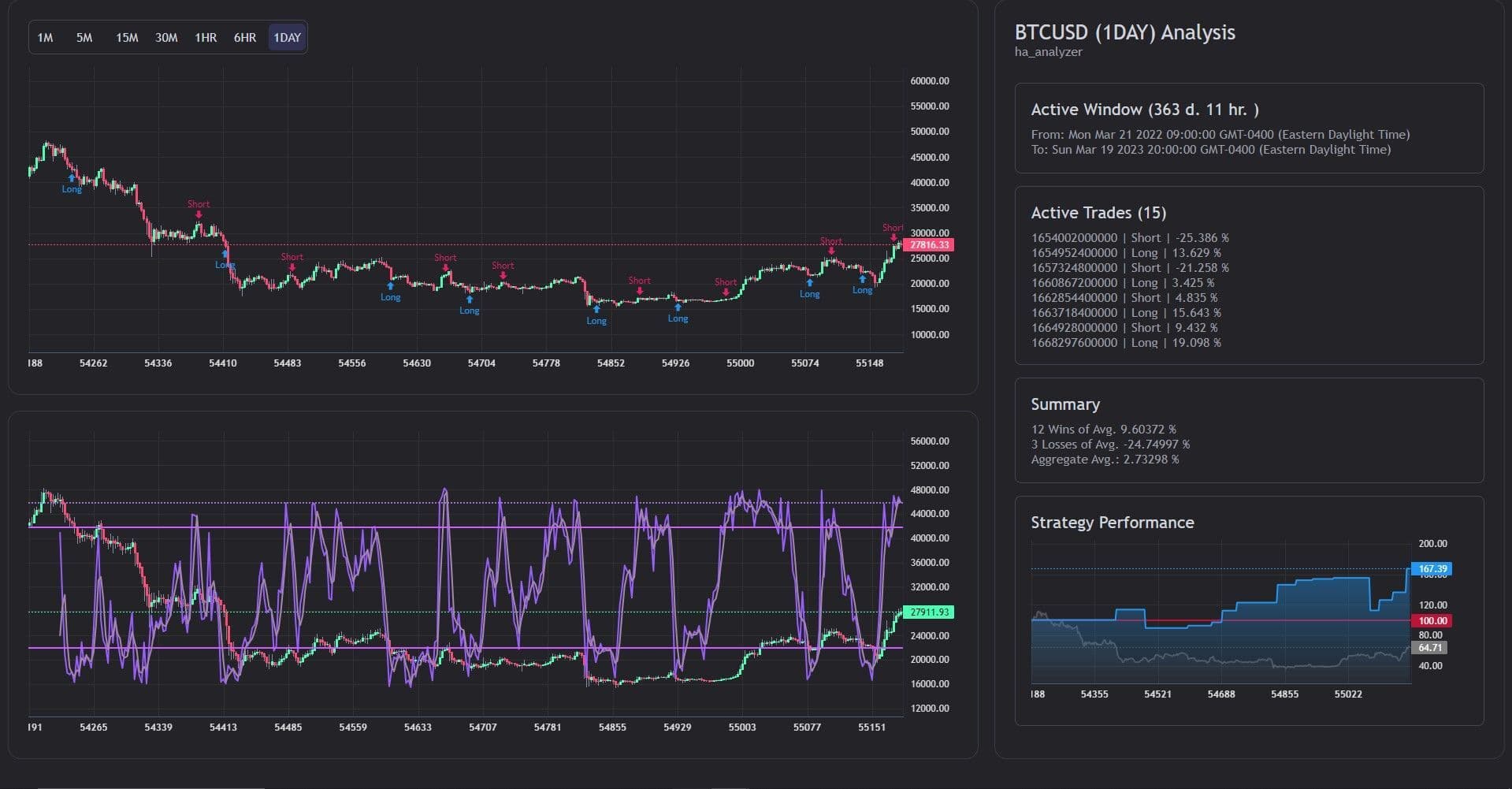This screenshot has width=1512, height=789.
Task: Click the Strategy Performance heading
Action: coord(1112,523)
